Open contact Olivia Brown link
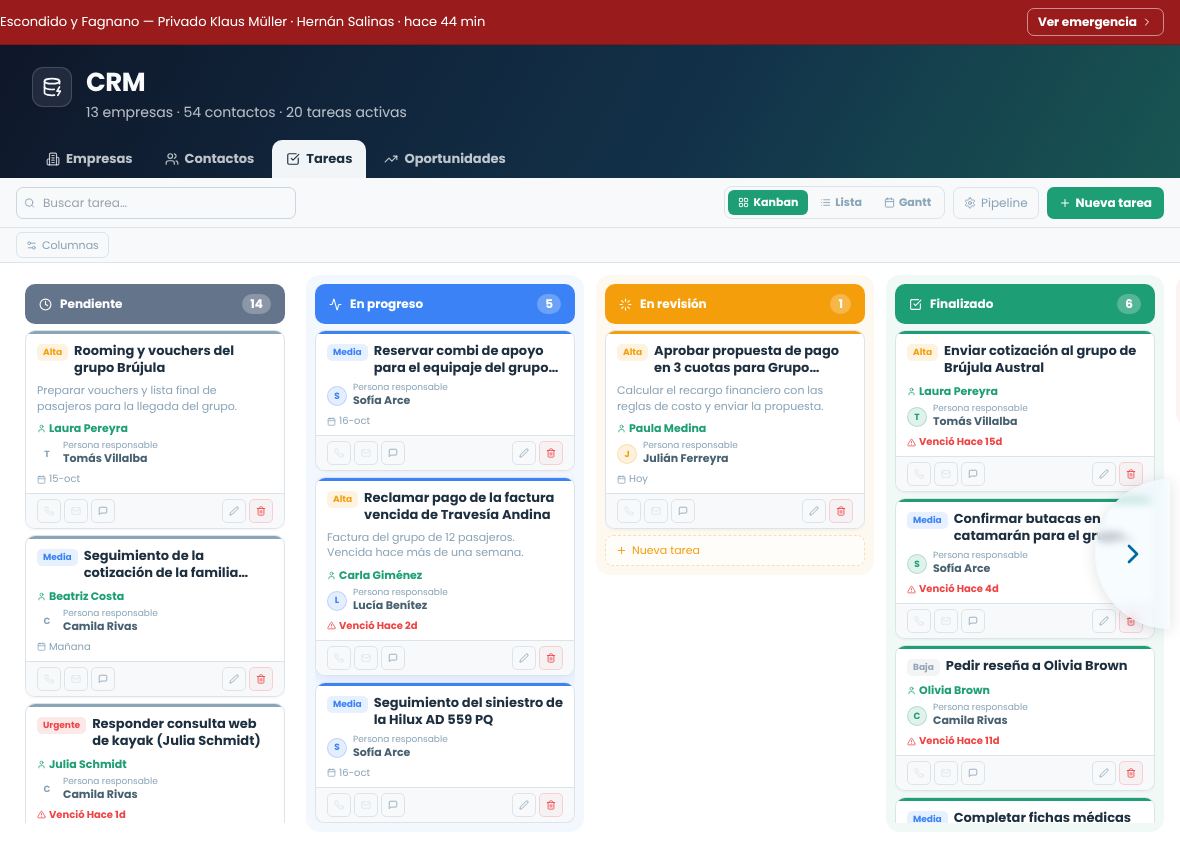This screenshot has height=844, width=1180. coord(948,690)
